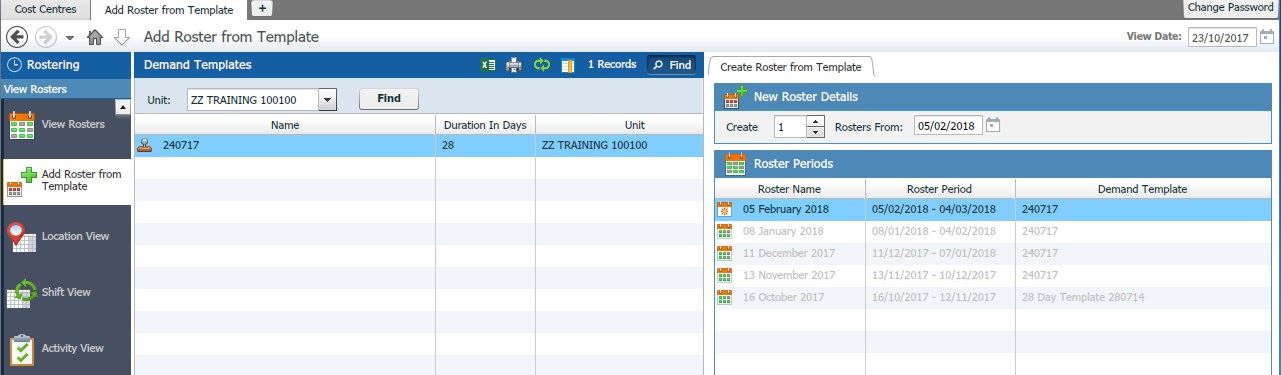Screen dimensions: 1281x375
Task: Click the Change Password button
Action: coord(1231,8)
